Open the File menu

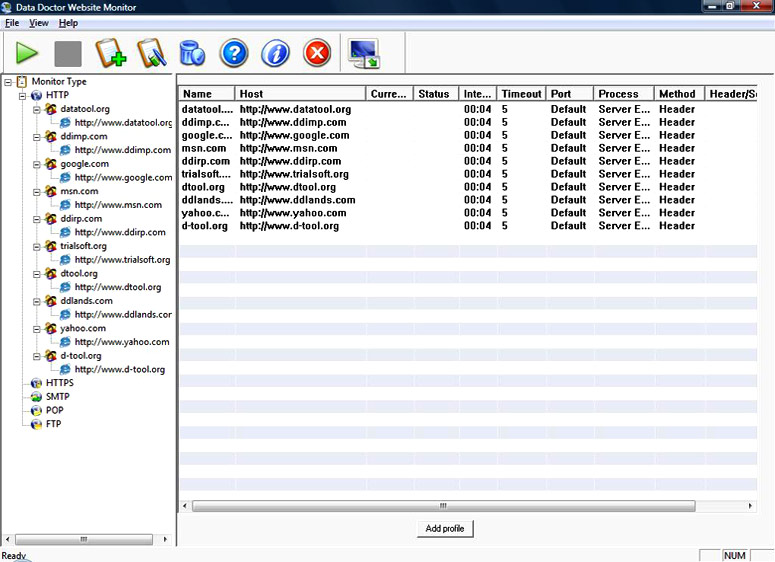coord(12,23)
